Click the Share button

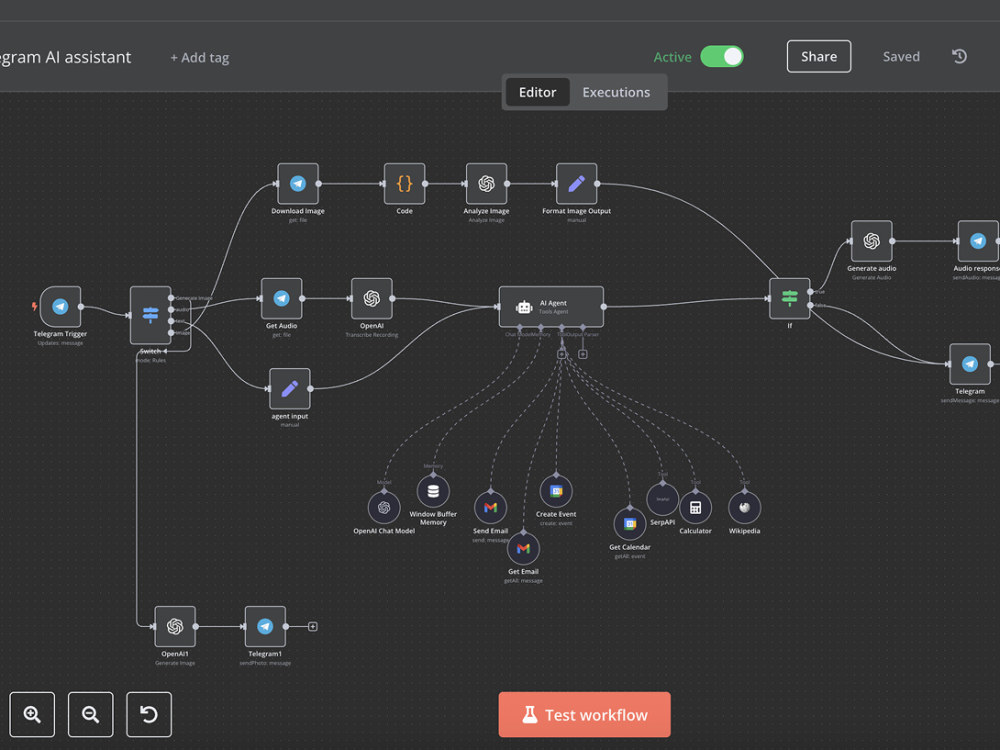click(819, 57)
